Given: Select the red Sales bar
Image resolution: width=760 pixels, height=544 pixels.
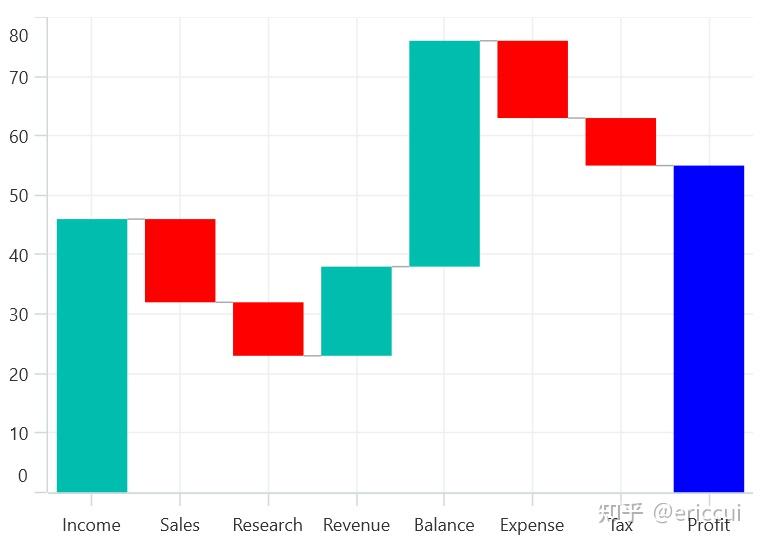Looking at the screenshot, I should (x=180, y=260).
